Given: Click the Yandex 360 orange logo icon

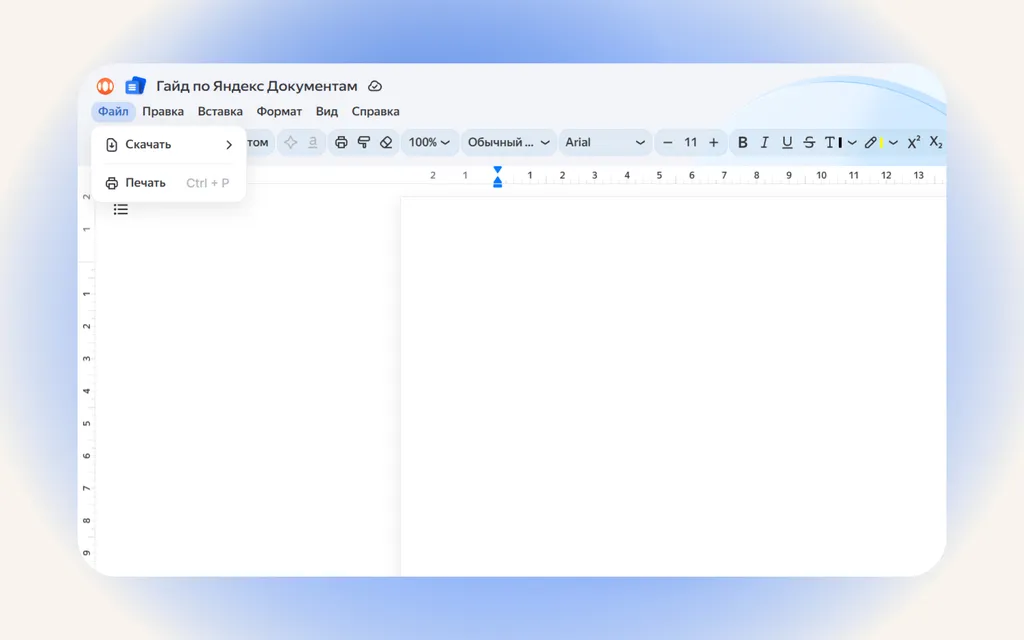Looking at the screenshot, I should (x=105, y=86).
